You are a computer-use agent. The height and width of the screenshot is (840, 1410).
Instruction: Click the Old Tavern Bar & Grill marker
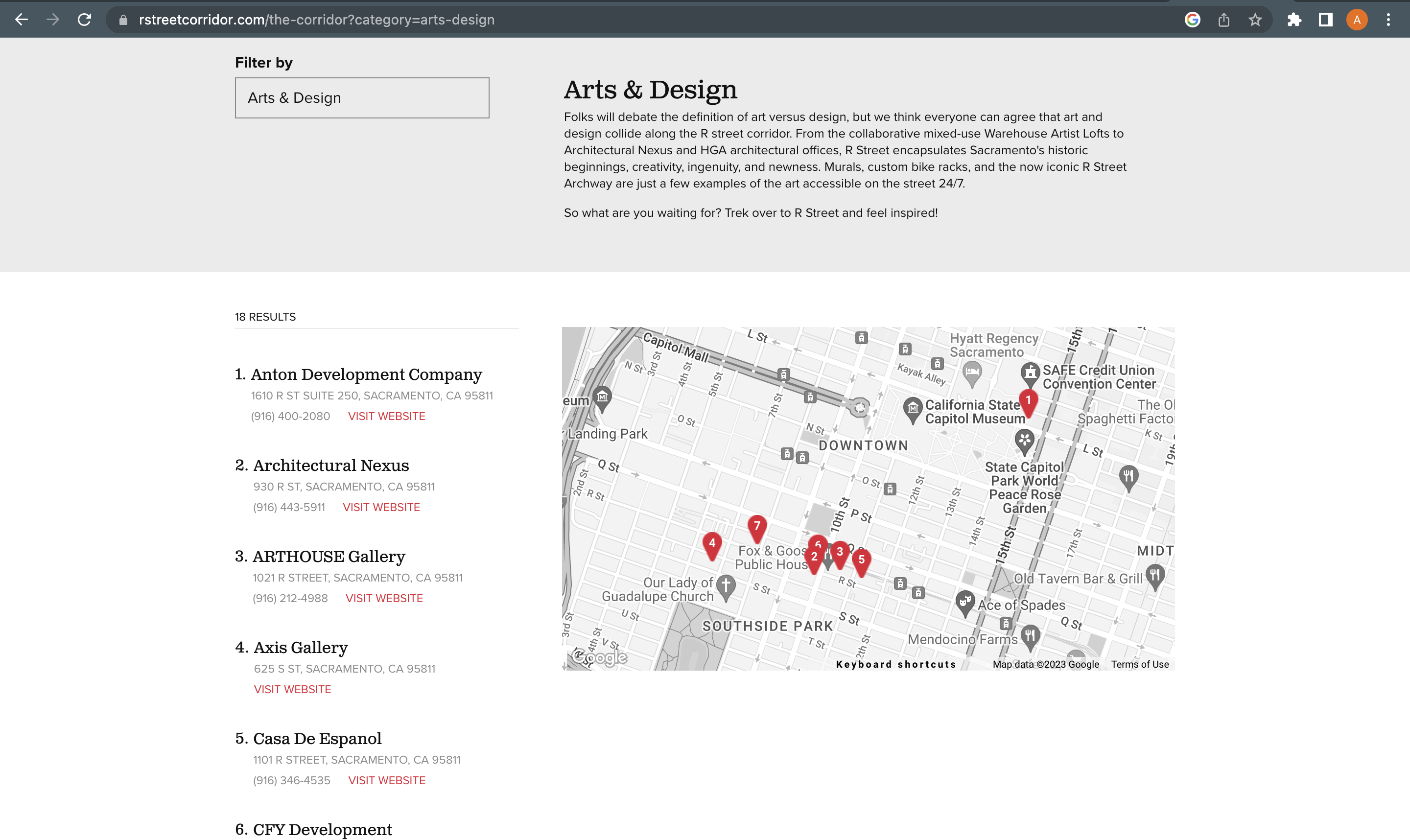(1155, 576)
